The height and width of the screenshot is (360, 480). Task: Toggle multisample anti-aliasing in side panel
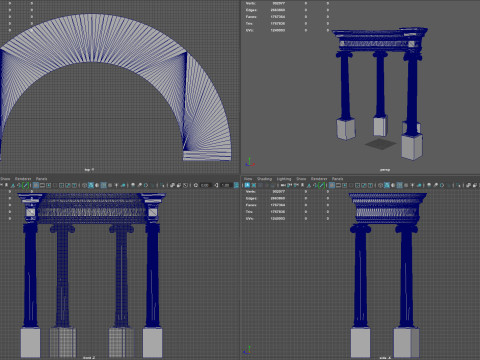pos(442,185)
